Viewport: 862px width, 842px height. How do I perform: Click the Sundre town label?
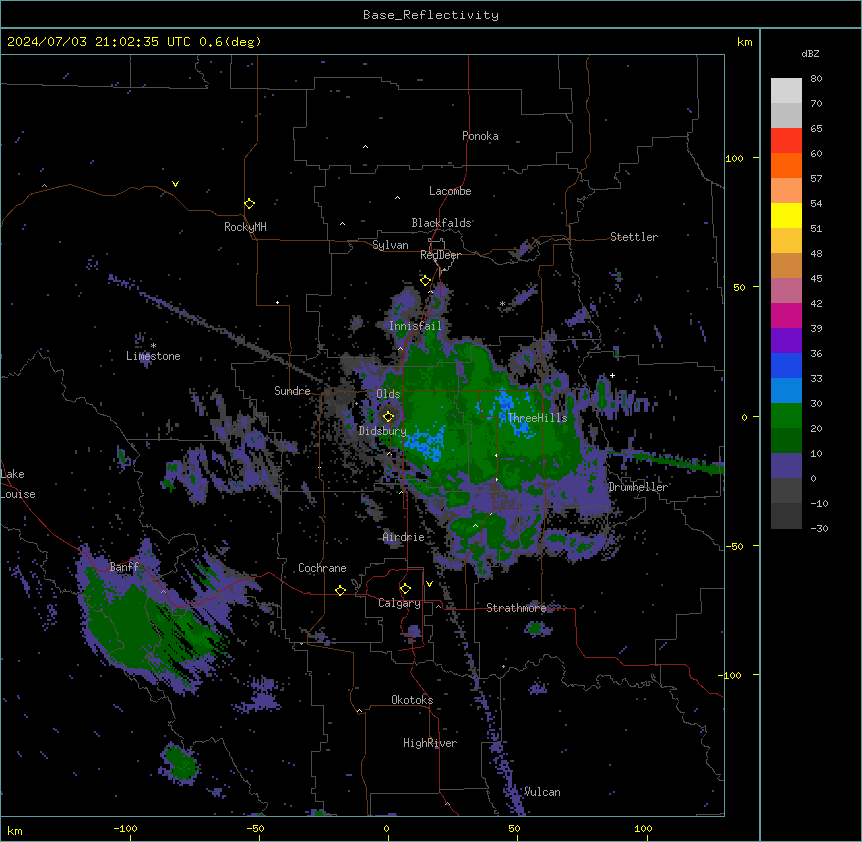tap(292, 391)
